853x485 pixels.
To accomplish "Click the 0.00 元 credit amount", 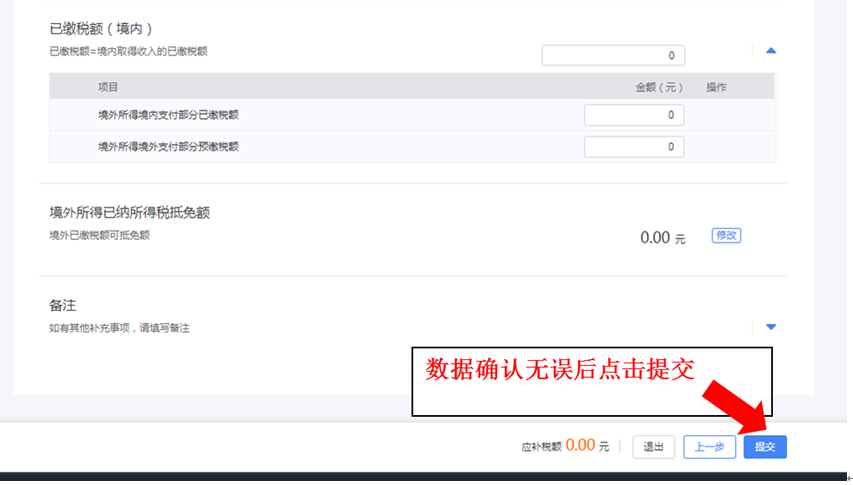I will tap(663, 238).
